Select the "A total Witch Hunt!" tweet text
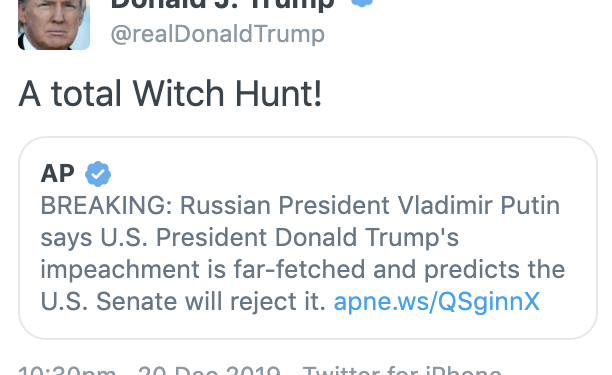The width and height of the screenshot is (612, 375). (x=170, y=94)
